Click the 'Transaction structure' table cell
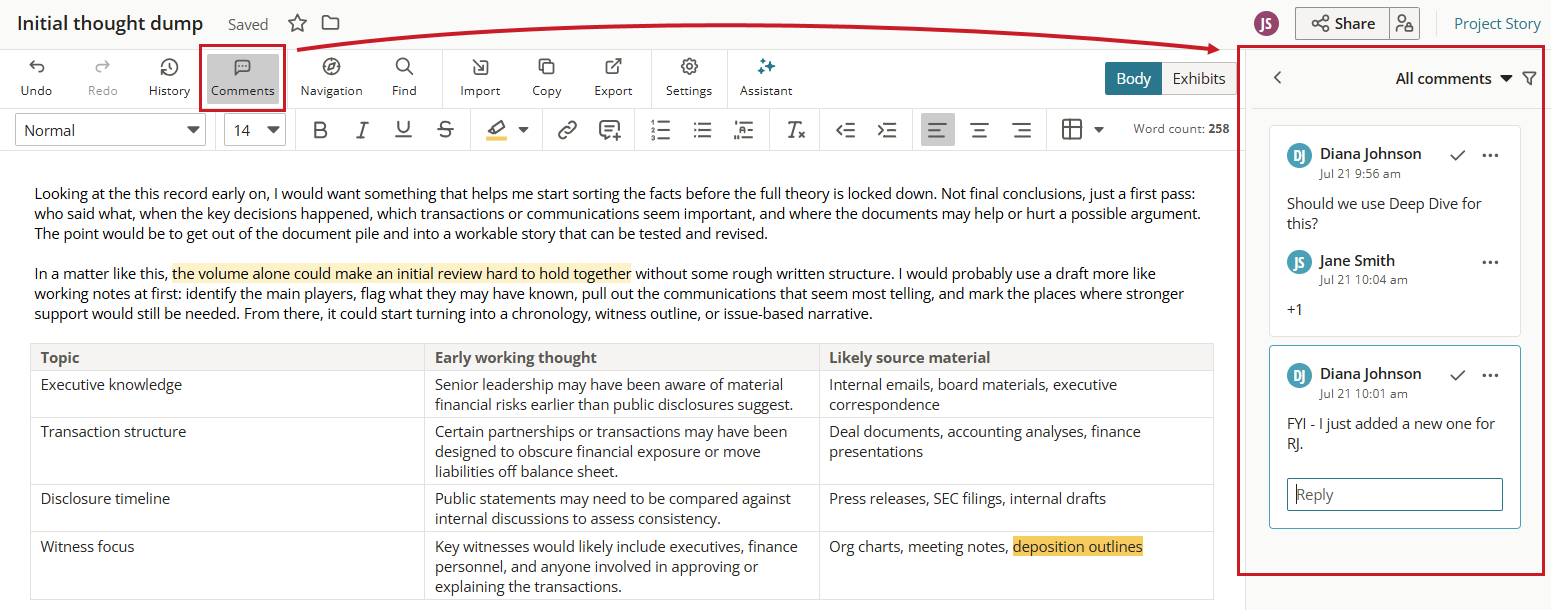 [227, 451]
